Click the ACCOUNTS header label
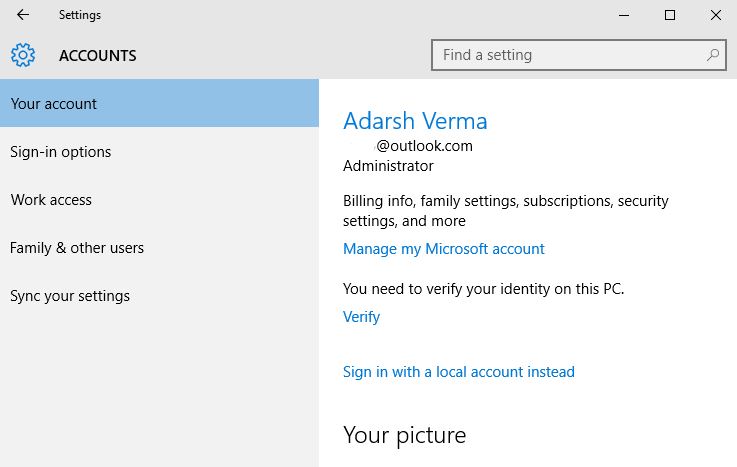737x467 pixels. pyautogui.click(x=97, y=56)
